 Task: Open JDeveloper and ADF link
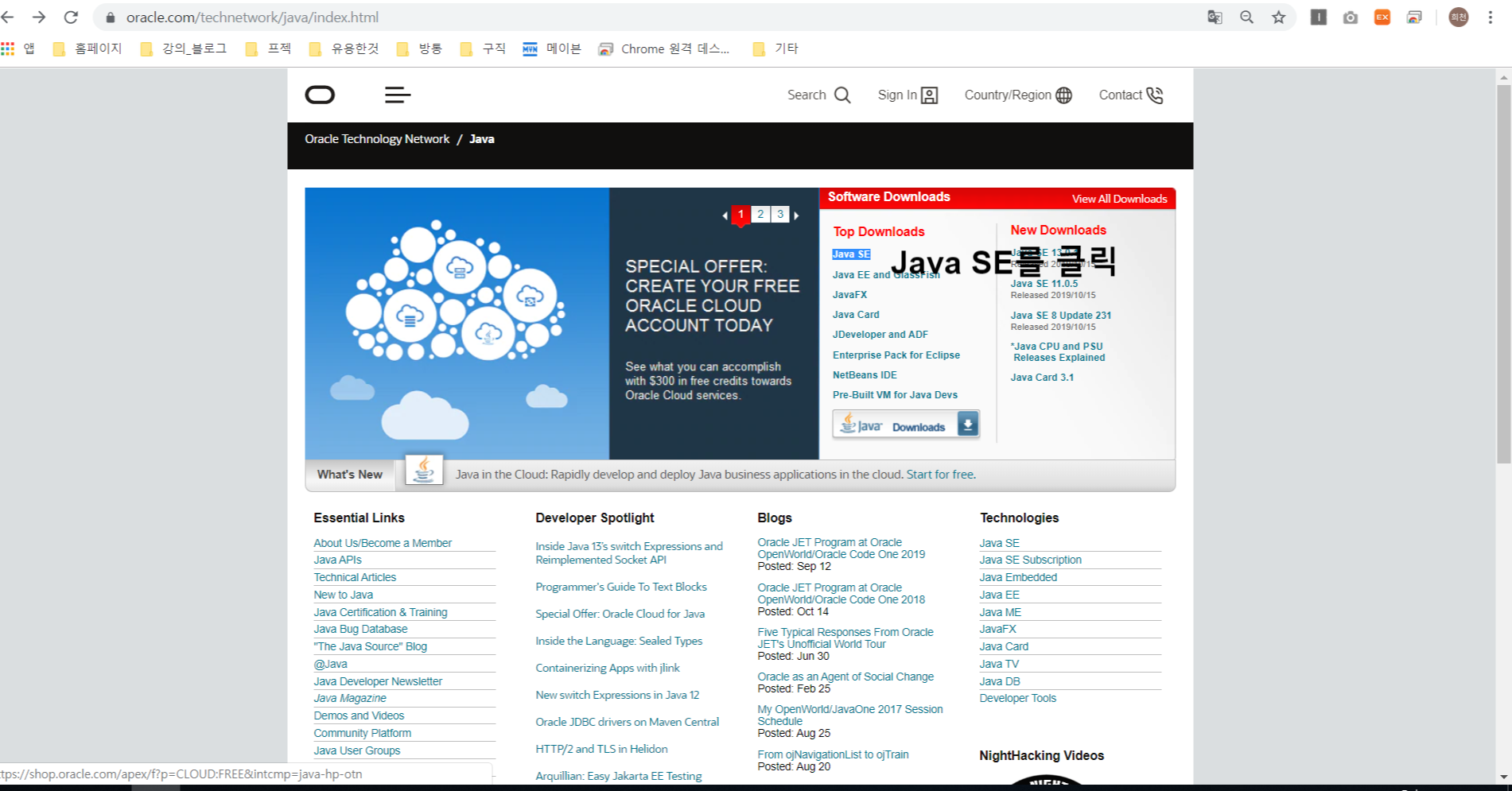880,335
